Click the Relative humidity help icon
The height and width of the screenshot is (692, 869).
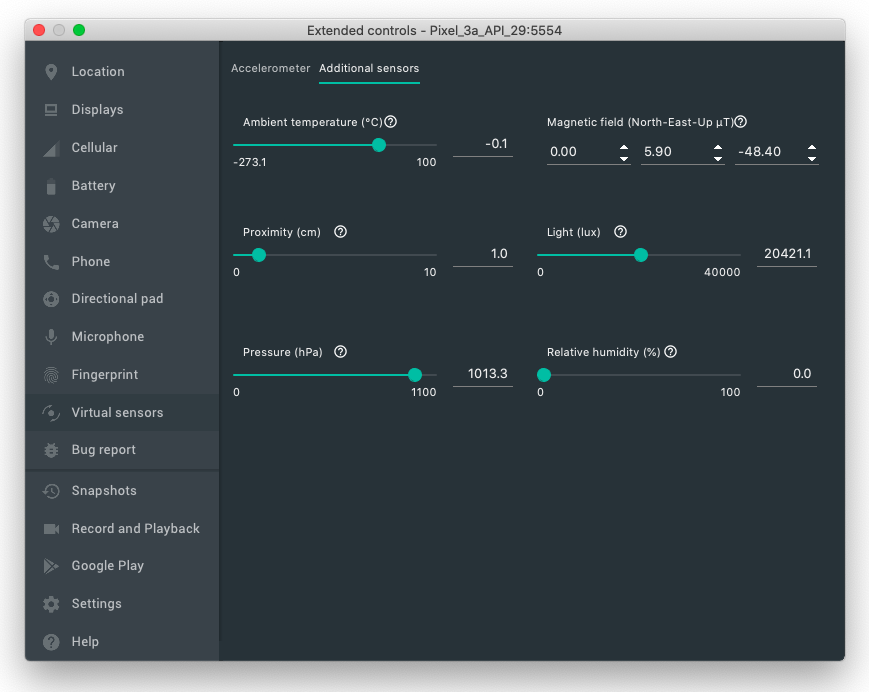coord(671,352)
